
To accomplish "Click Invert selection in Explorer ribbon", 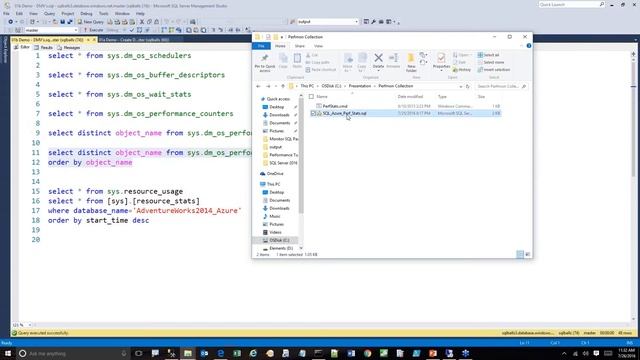I will point(493,70).
